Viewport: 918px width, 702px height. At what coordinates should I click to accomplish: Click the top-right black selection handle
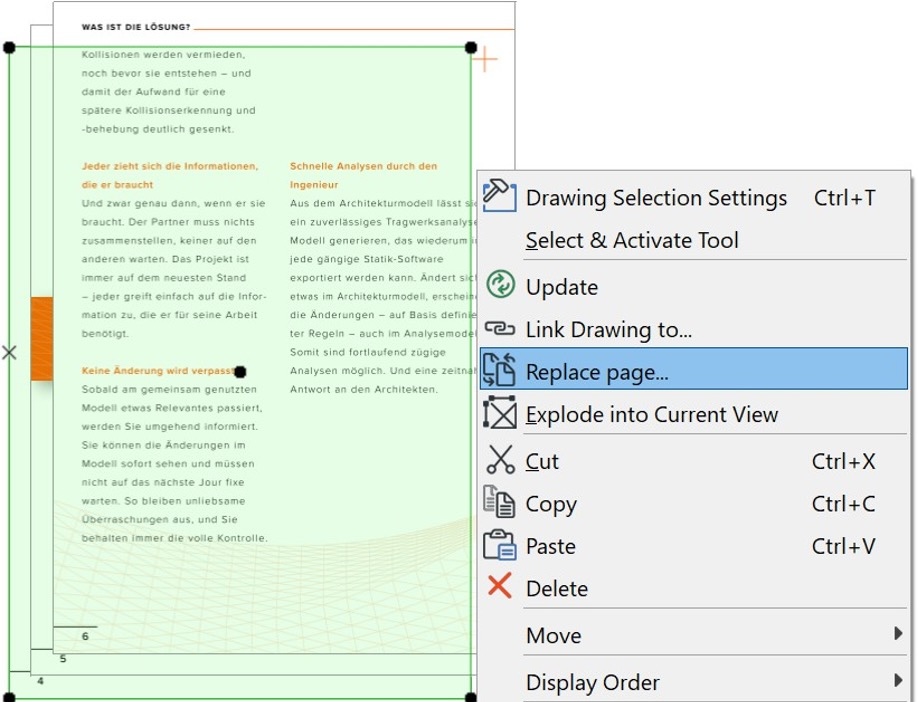click(471, 47)
